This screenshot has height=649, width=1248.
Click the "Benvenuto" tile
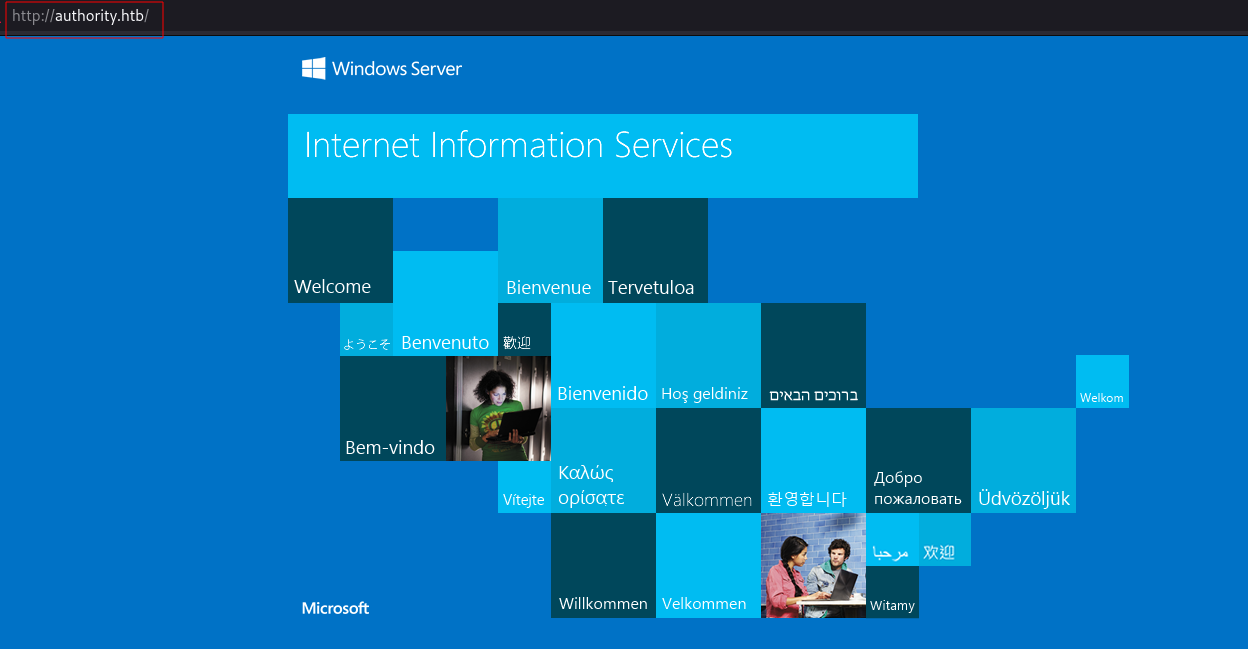445,303
